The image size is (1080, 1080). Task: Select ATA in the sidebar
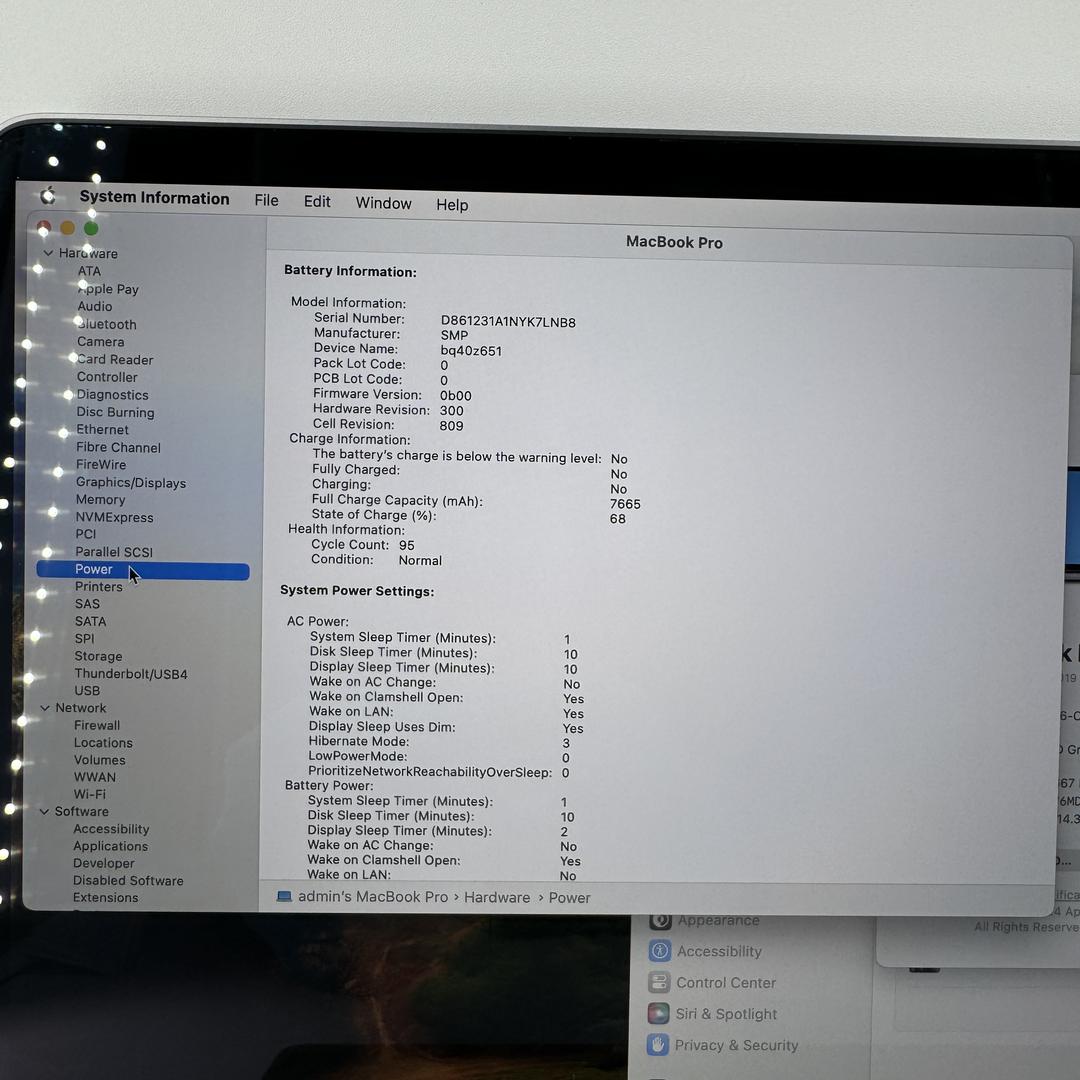point(89,271)
